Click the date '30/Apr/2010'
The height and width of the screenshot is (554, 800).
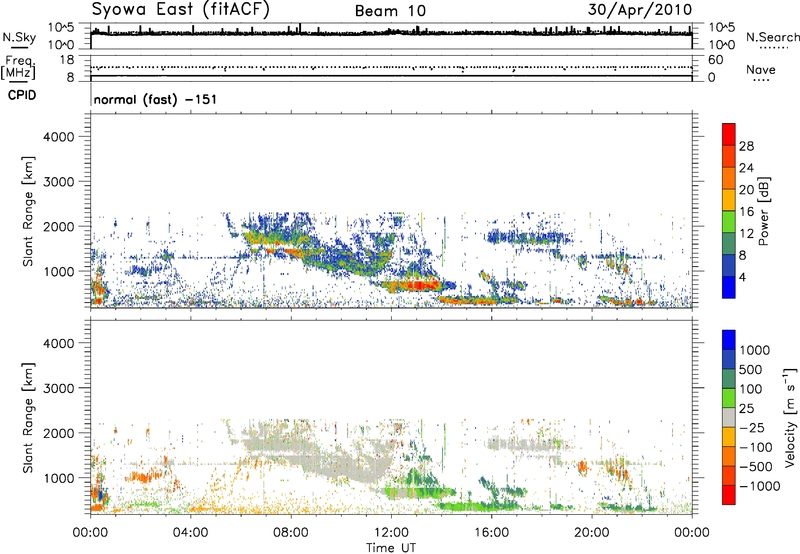(640, 10)
